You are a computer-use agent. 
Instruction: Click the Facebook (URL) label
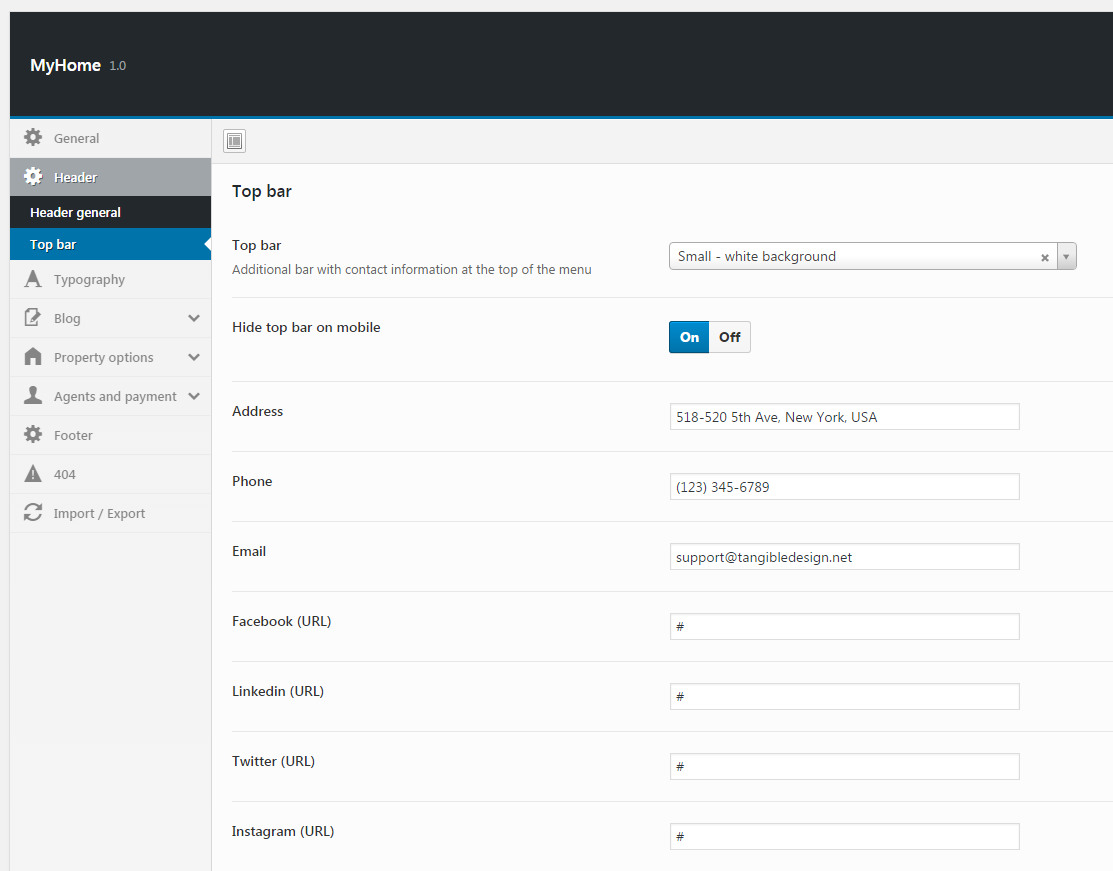coord(282,621)
